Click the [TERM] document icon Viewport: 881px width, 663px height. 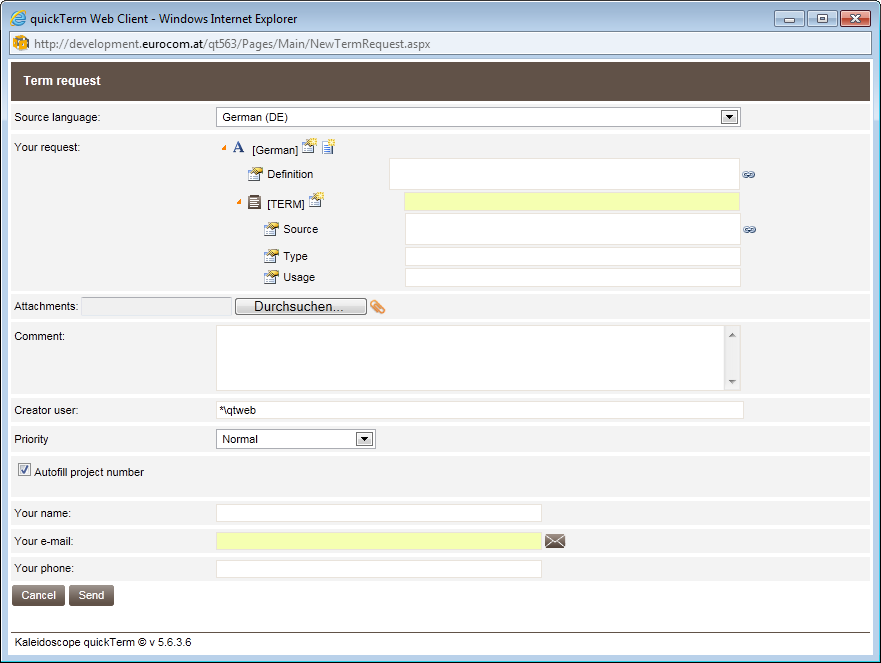tap(255, 202)
